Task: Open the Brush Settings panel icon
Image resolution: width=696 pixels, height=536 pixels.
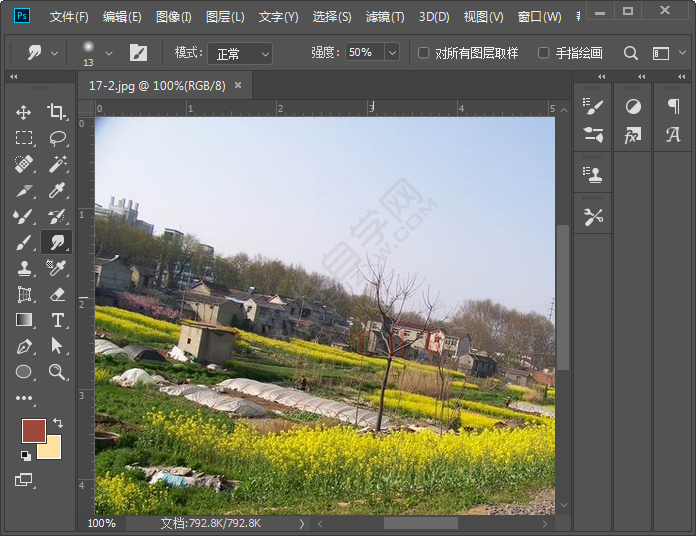Action: [593, 134]
